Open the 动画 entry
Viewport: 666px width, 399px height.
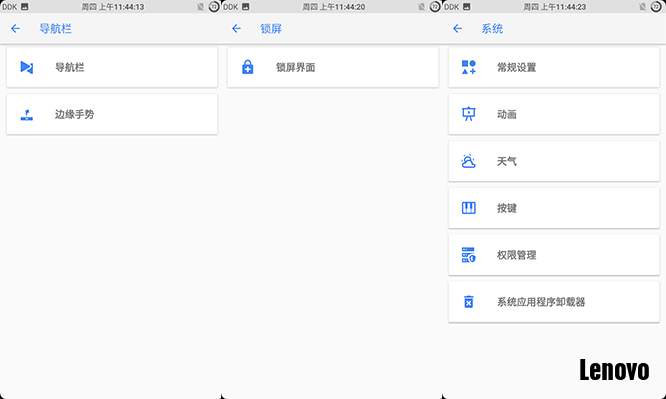(x=554, y=114)
